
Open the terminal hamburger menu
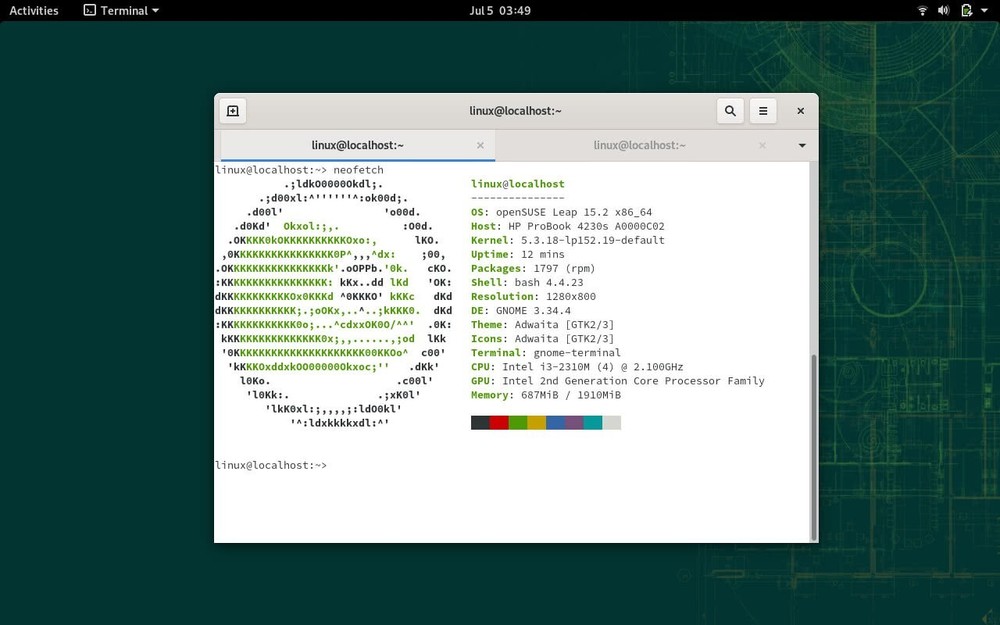(x=763, y=111)
